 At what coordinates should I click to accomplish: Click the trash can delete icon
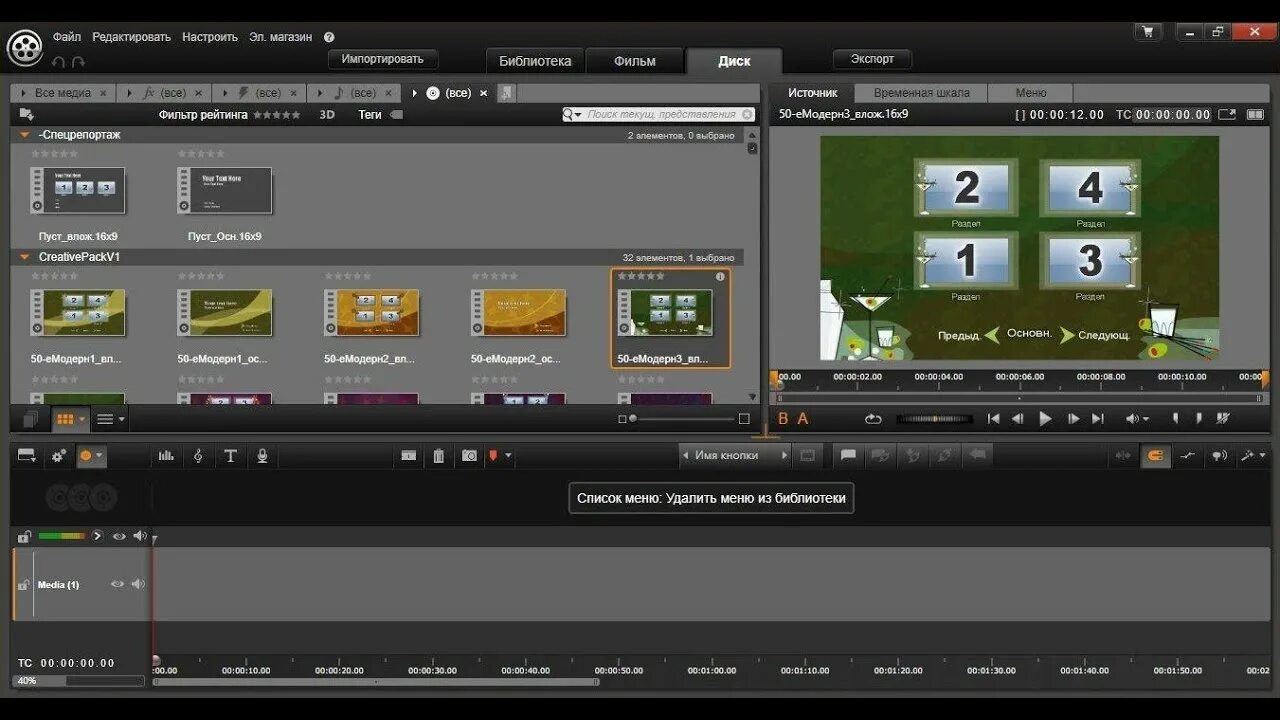coord(438,456)
